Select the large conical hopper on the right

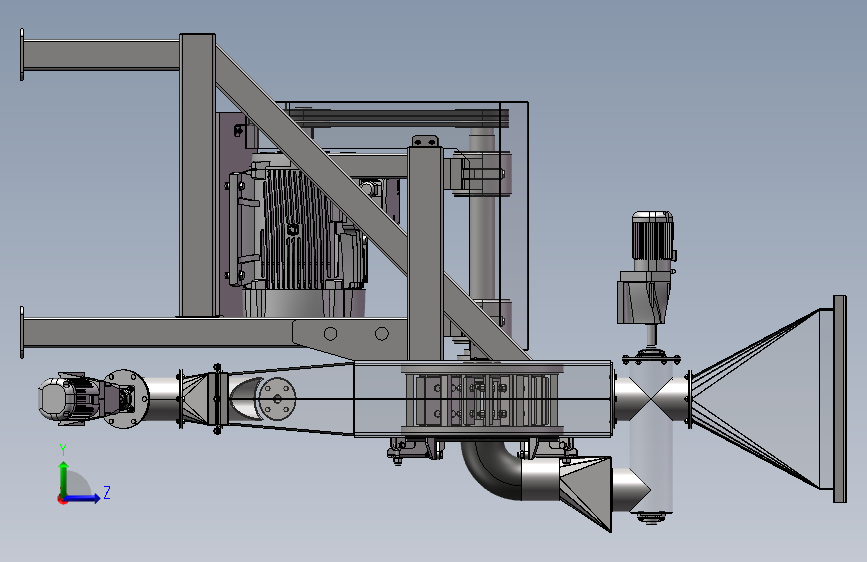[x=769, y=399]
